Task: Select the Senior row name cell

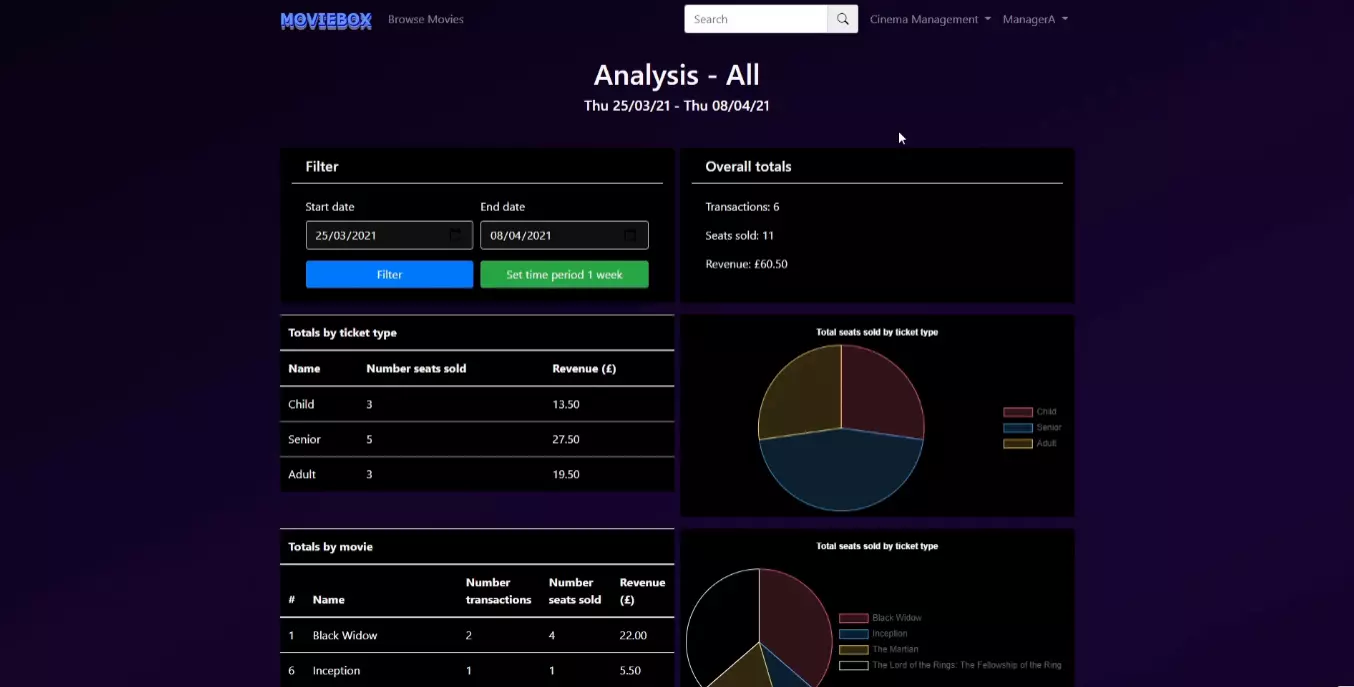Action: (304, 439)
